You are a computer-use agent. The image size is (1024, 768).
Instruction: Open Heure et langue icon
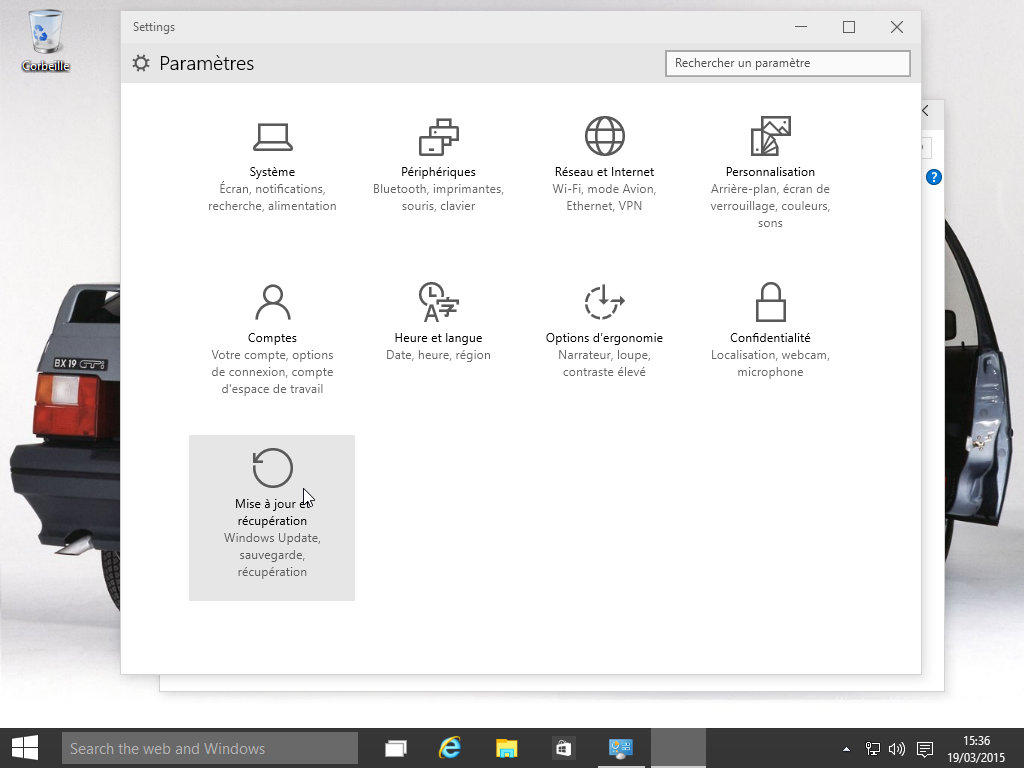(438, 302)
